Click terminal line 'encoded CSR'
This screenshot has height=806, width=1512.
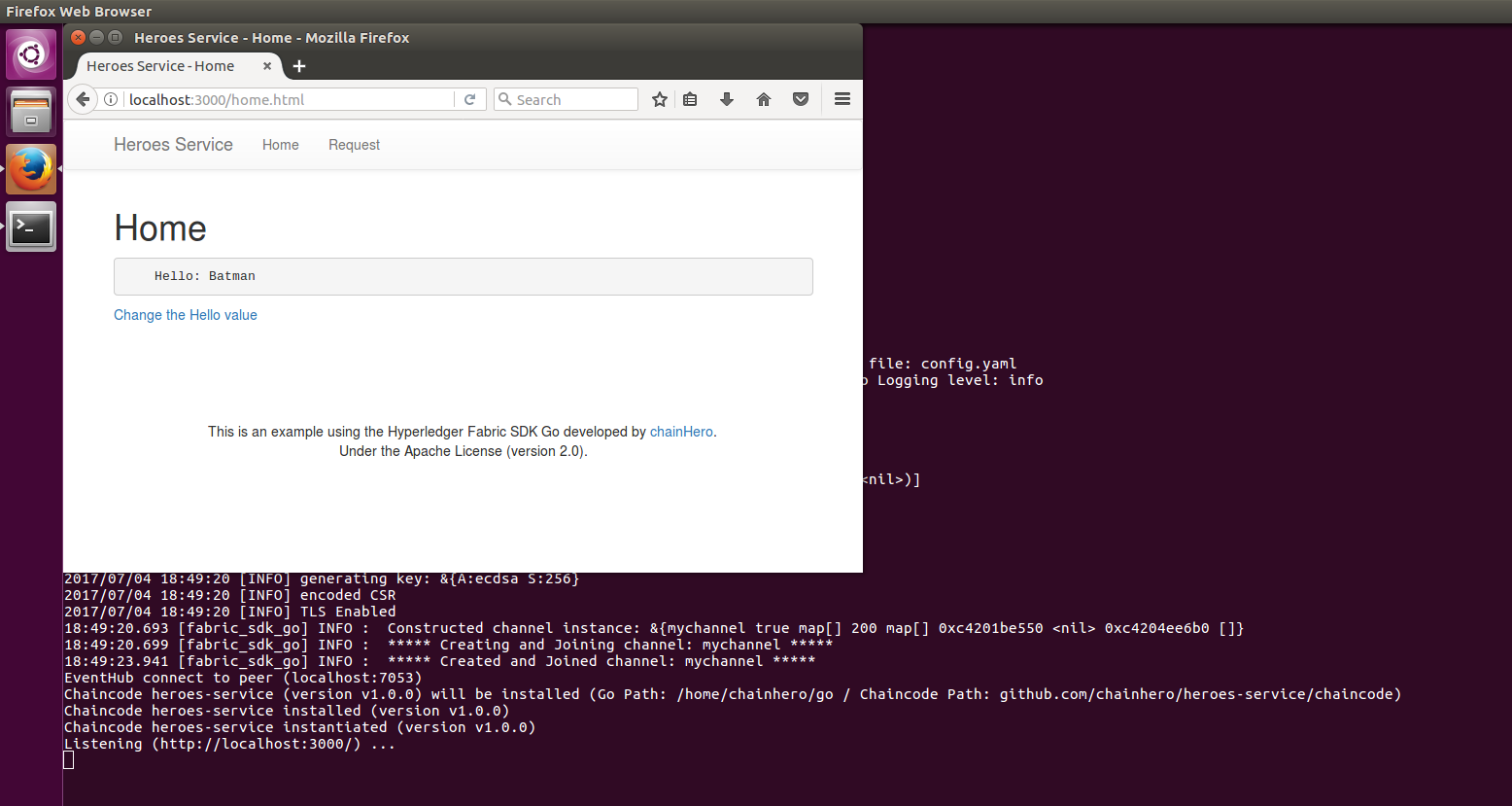[x=230, y=595]
